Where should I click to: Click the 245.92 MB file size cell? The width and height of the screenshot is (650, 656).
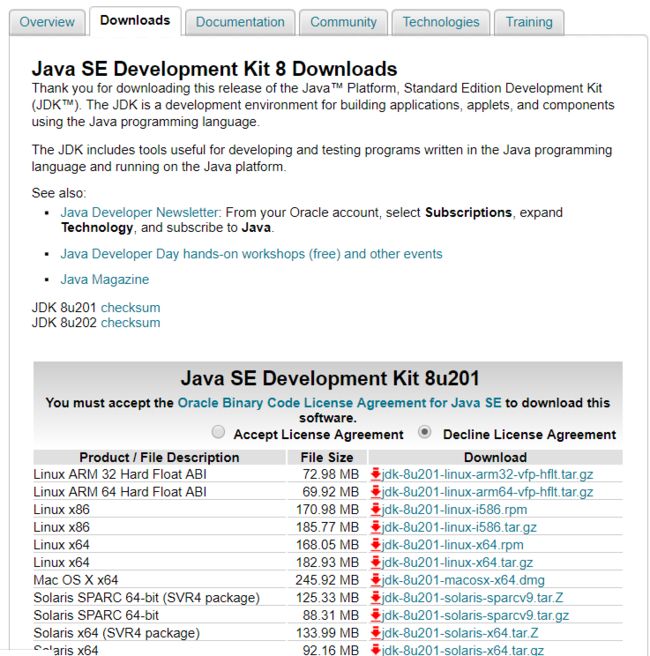coord(327,580)
